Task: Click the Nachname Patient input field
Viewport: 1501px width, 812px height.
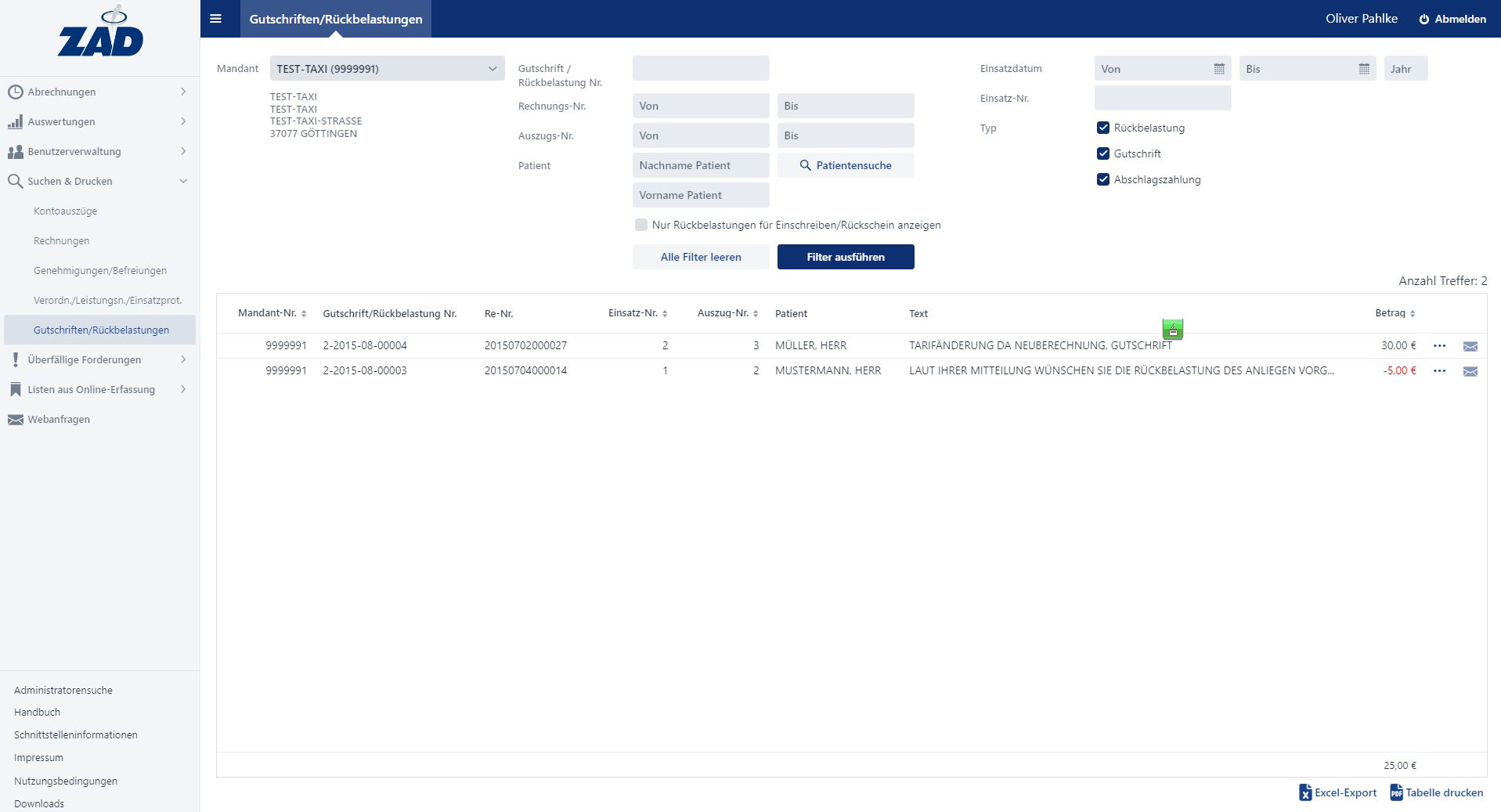Action: tap(700, 165)
